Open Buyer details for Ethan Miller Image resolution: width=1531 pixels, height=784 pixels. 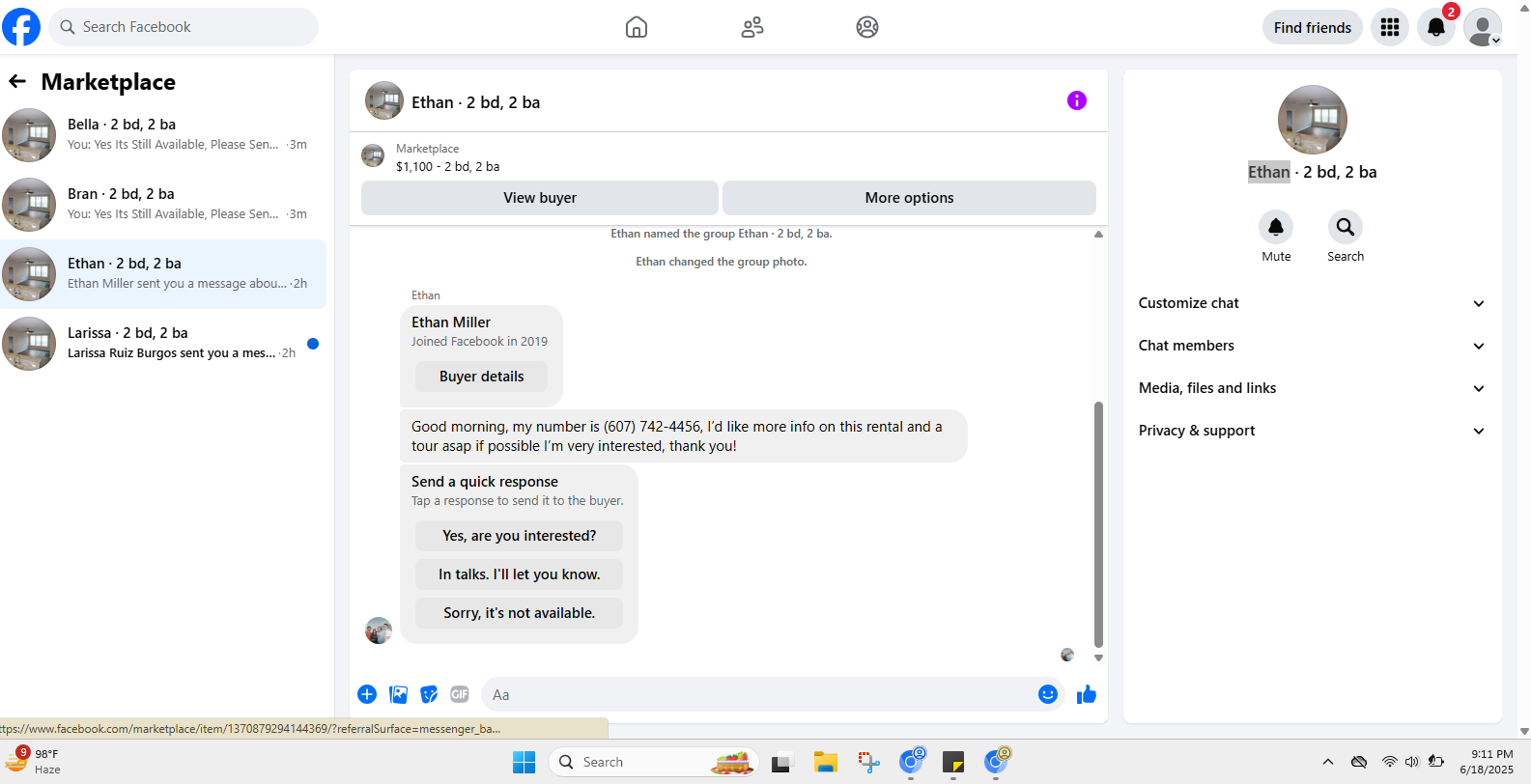(x=481, y=377)
